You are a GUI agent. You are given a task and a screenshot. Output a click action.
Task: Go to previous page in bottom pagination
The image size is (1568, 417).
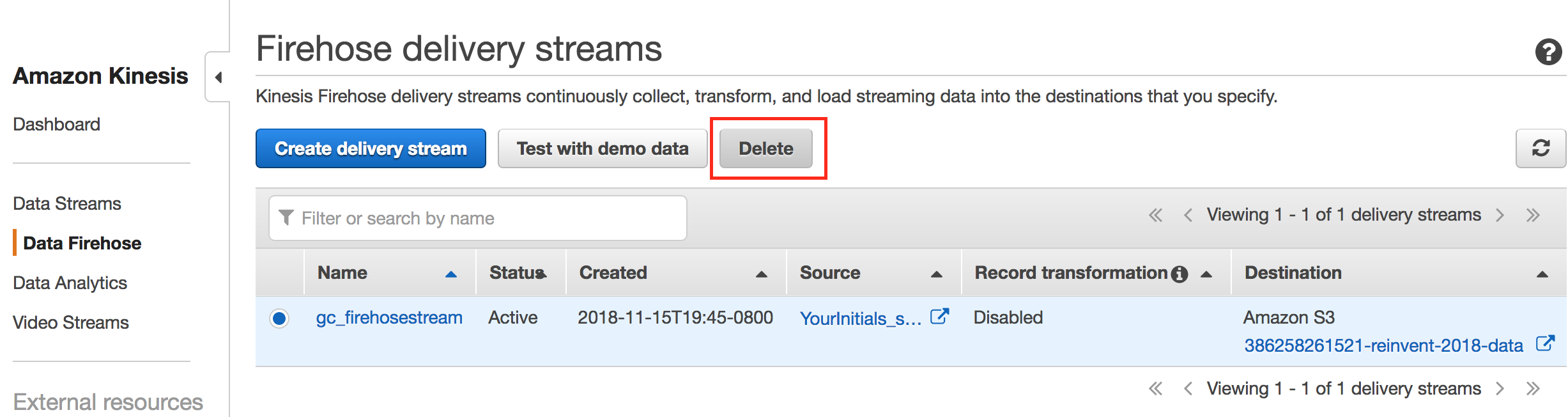[x=1188, y=389]
